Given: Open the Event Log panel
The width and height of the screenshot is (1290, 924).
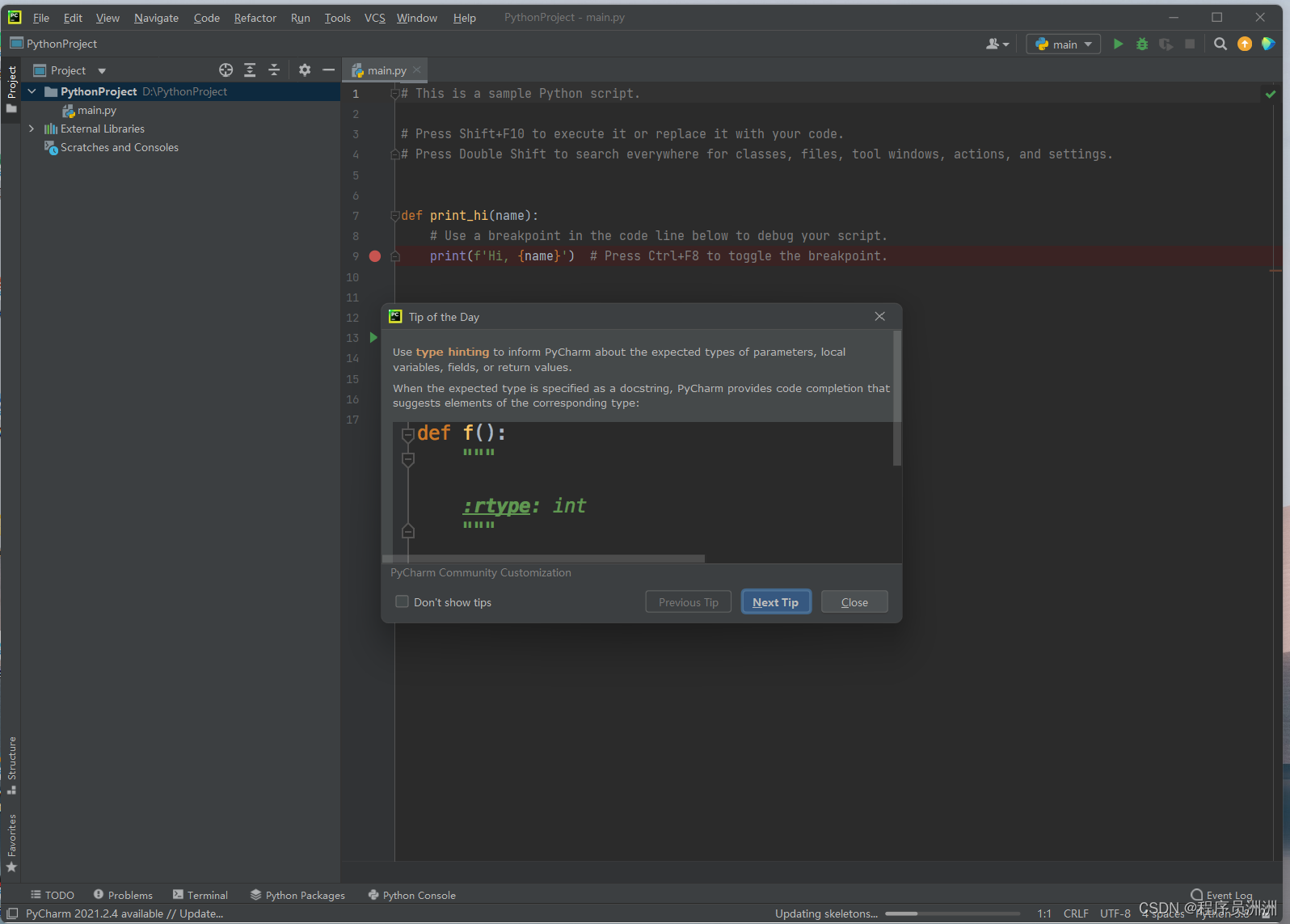Looking at the screenshot, I should (x=1221, y=895).
